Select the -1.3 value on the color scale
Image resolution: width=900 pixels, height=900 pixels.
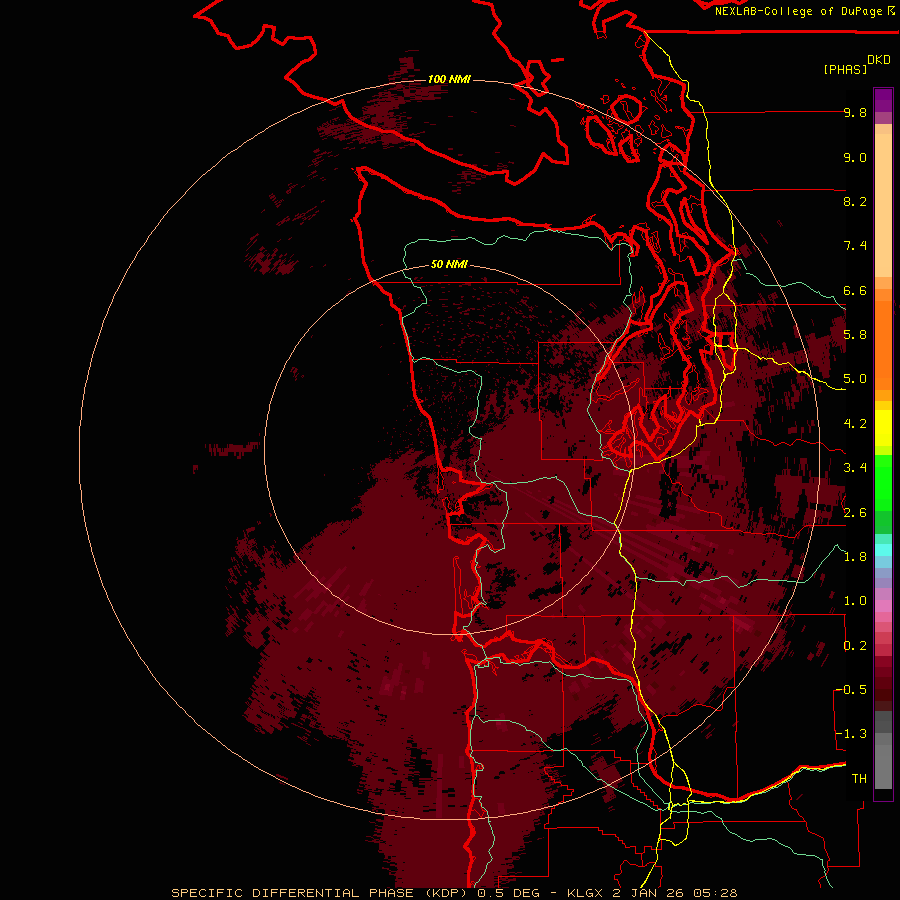(x=851, y=734)
